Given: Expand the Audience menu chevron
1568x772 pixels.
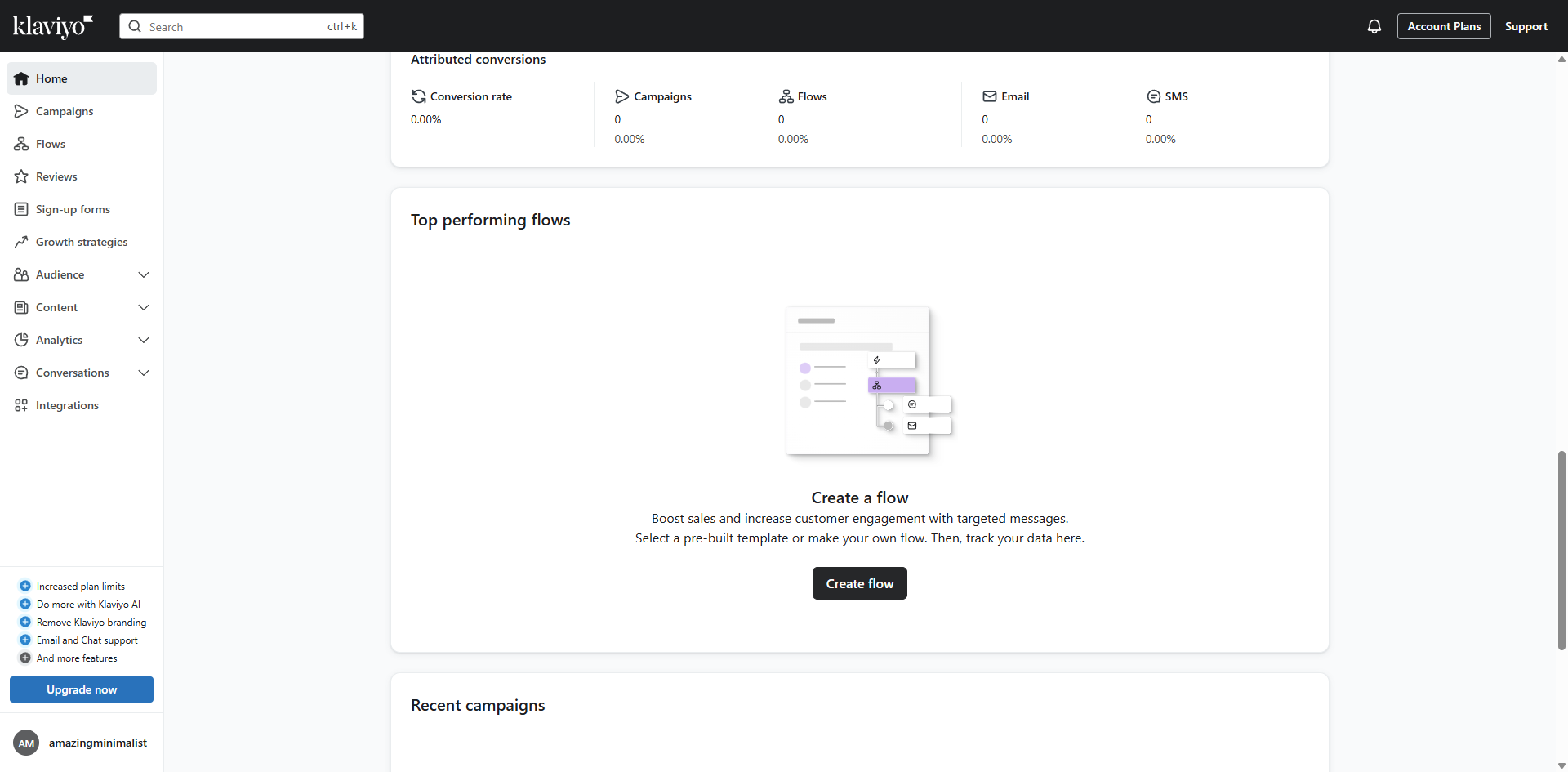Looking at the screenshot, I should (x=144, y=274).
